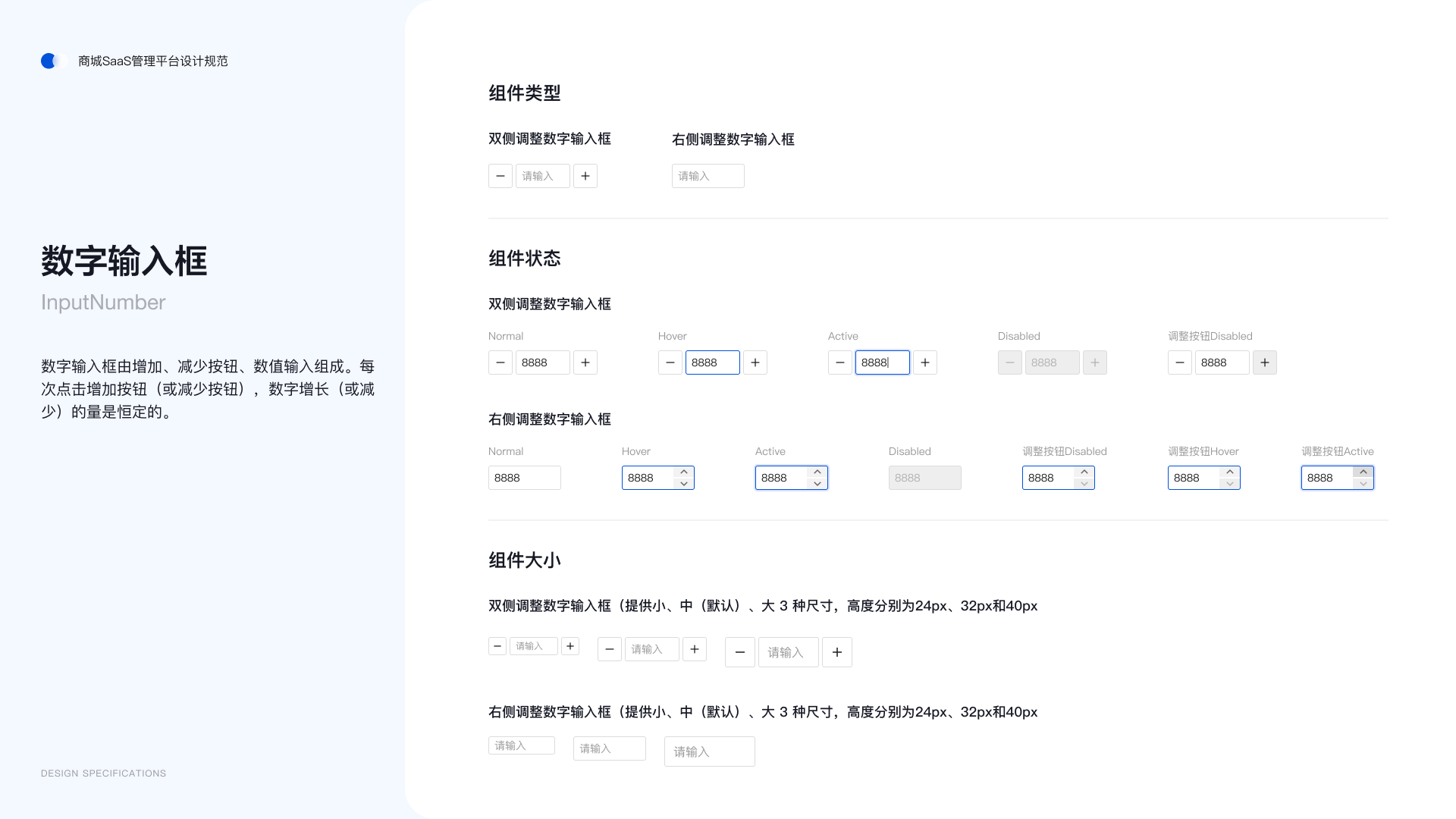Click the plus button under 双侧调整数字输入框 component type
Screen dimensions: 1456x819
[585, 175]
